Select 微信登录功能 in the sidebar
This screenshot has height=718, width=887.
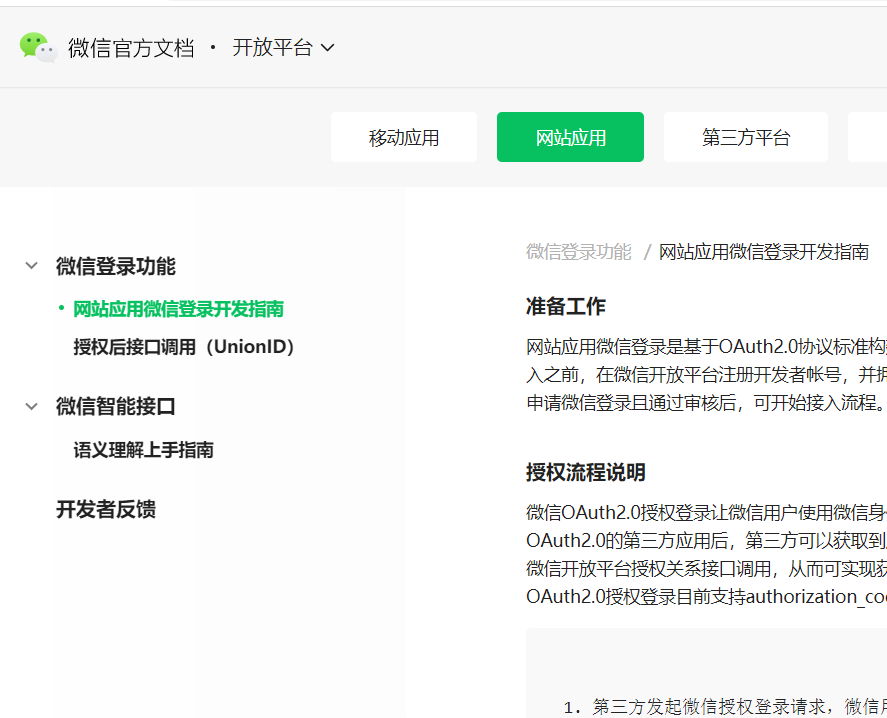pos(115,266)
